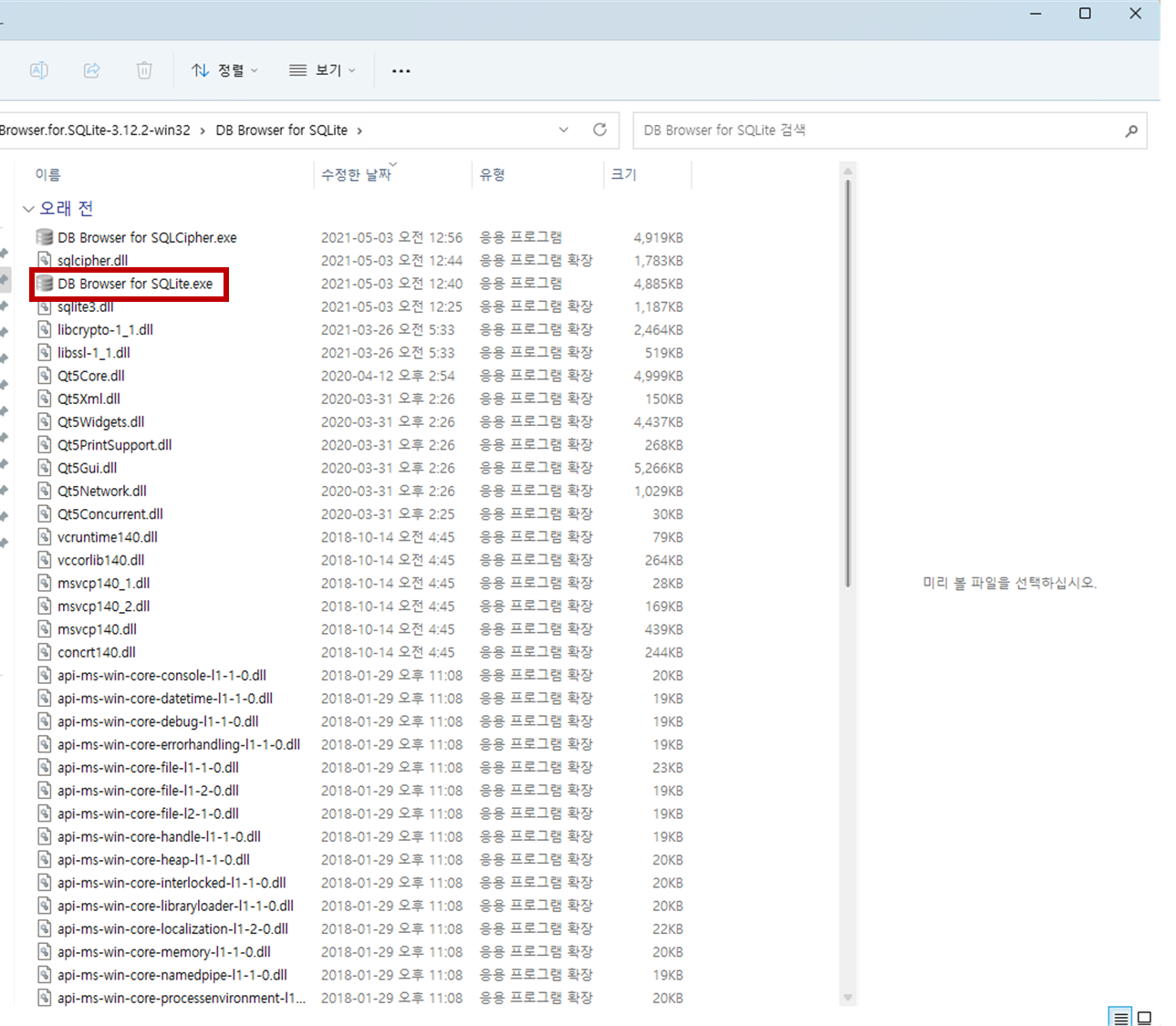Screen dimensions: 1176x1026
Task: Sort by 이름 column header
Action: click(47, 174)
